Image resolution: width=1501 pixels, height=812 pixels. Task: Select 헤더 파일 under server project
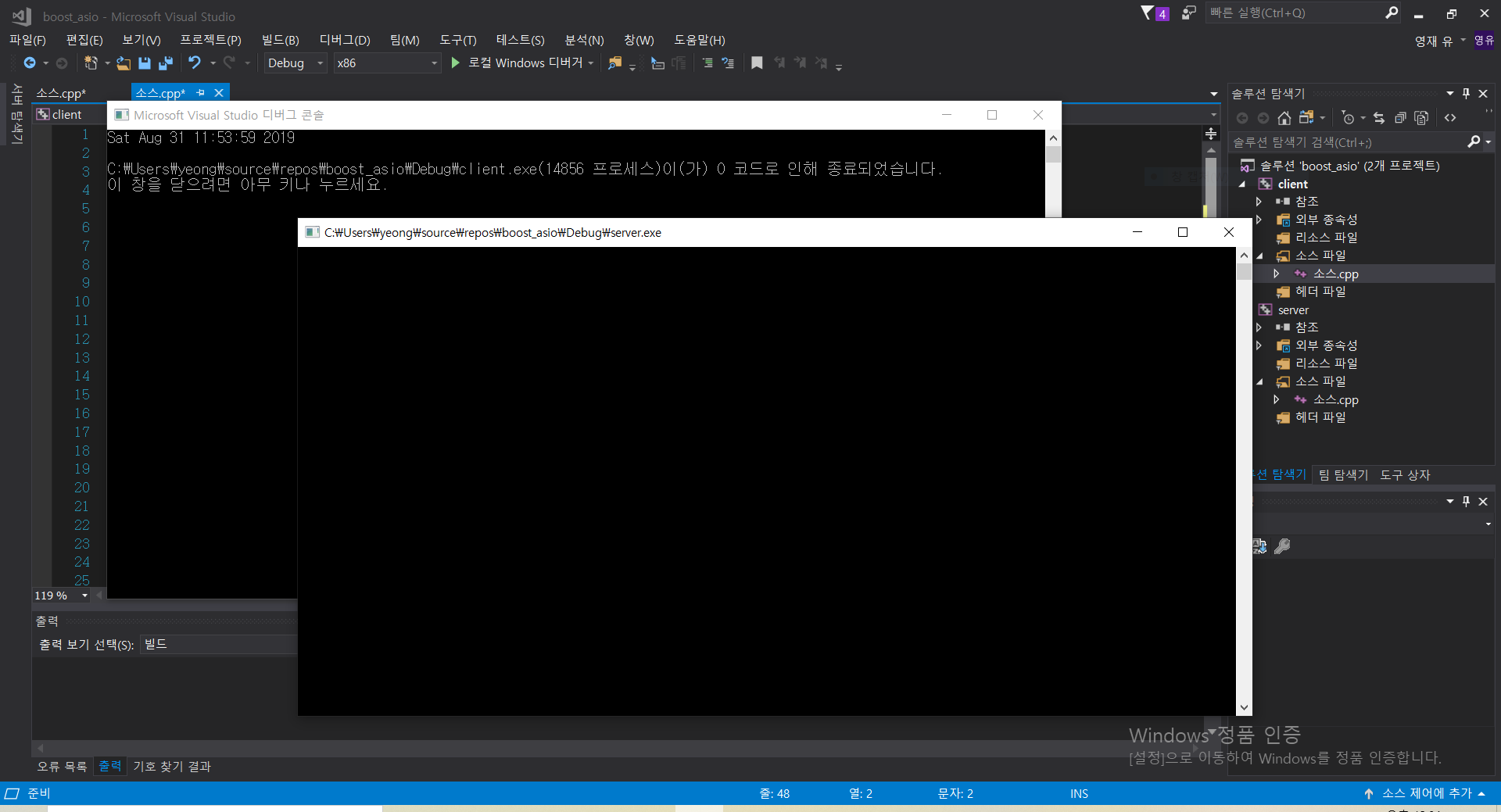coord(1320,417)
